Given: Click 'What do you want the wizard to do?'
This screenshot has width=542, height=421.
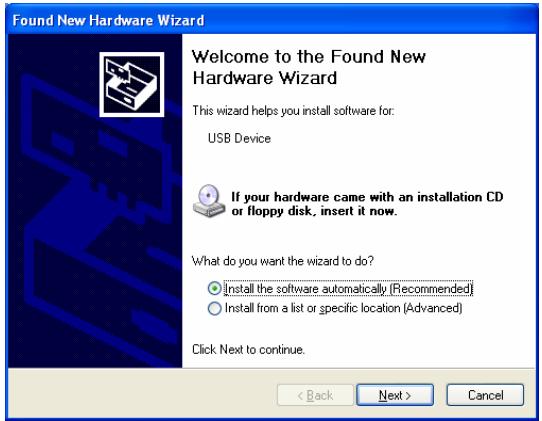Looking at the screenshot, I should (283, 261).
